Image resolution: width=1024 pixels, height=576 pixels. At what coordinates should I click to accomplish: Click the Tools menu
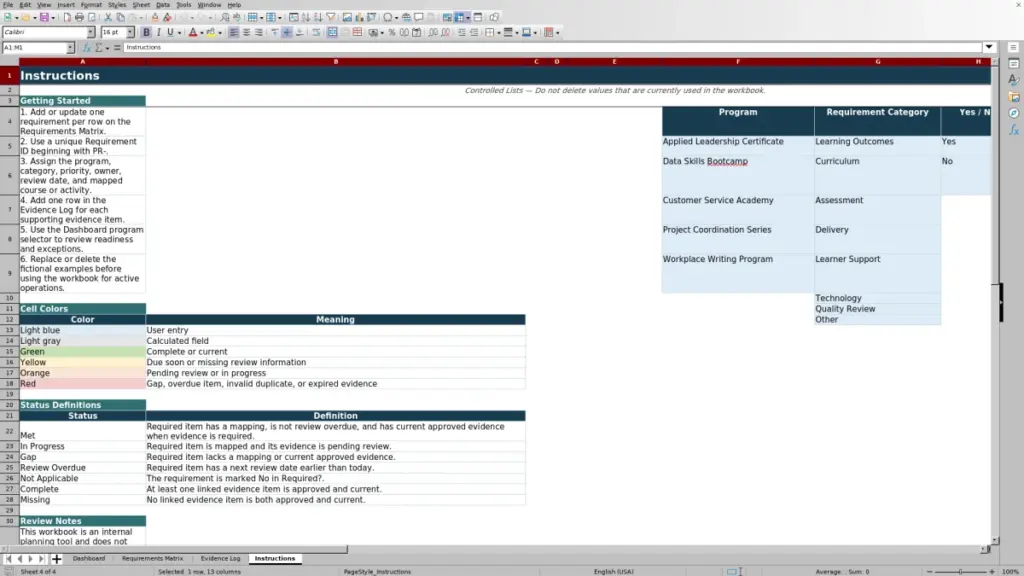184,5
